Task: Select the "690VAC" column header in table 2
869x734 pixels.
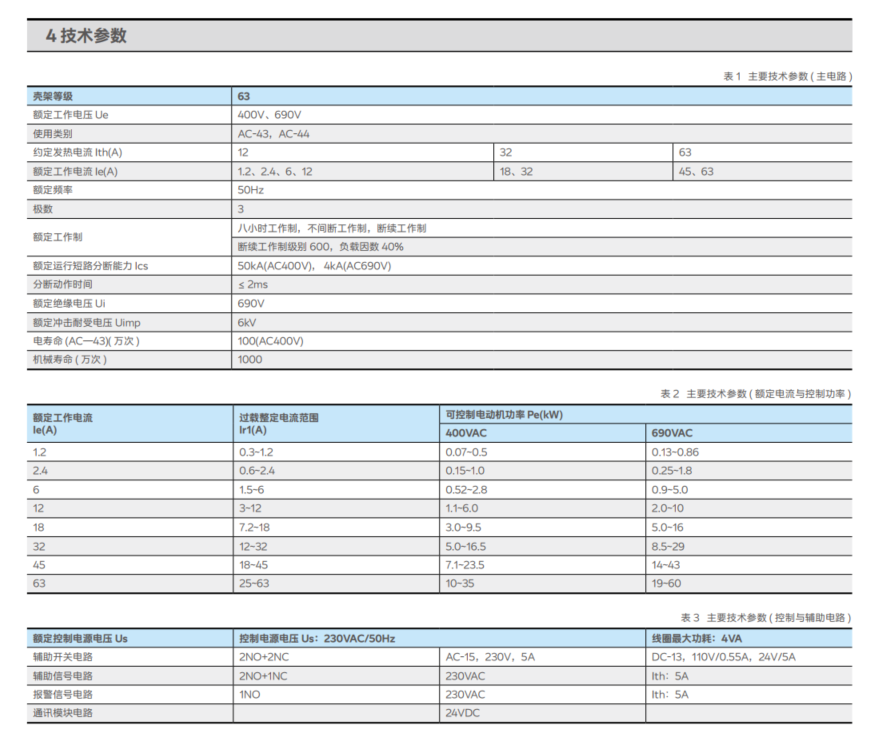Action: [x=672, y=433]
